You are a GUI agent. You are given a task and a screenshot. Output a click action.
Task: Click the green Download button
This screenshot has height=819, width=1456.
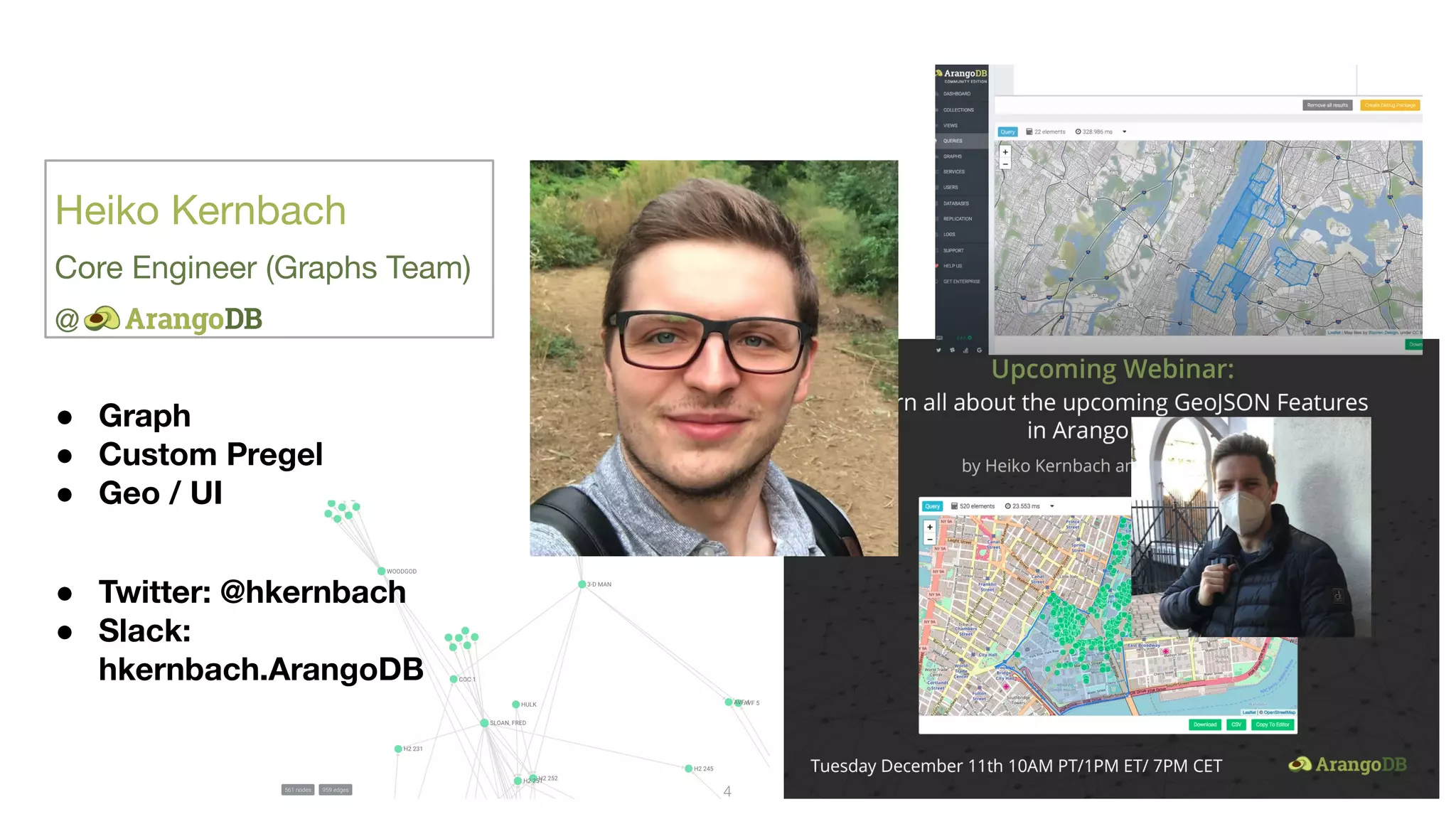(1205, 724)
